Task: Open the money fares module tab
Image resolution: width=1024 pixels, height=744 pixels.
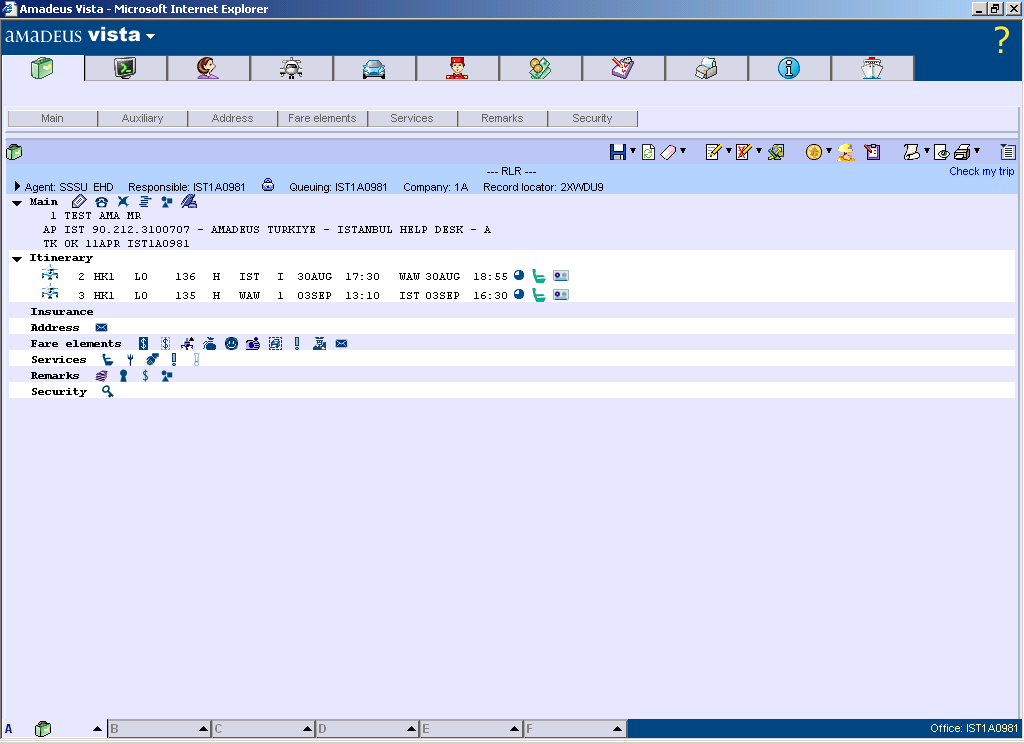Action: click(540, 68)
